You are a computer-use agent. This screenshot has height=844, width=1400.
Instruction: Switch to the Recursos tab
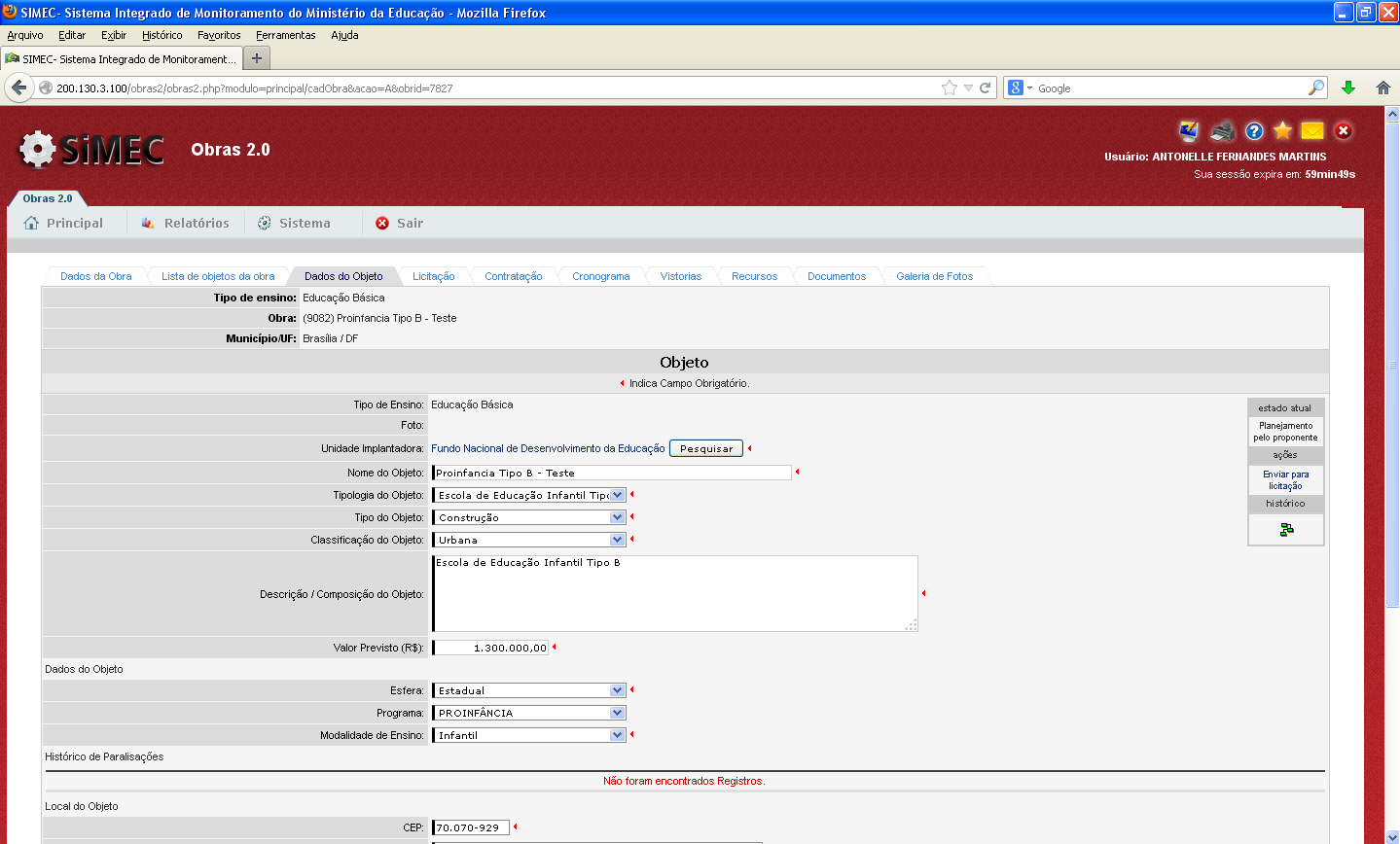[755, 276]
